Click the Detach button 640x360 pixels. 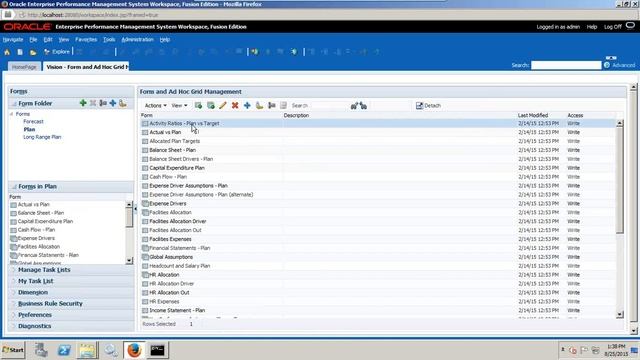428,106
